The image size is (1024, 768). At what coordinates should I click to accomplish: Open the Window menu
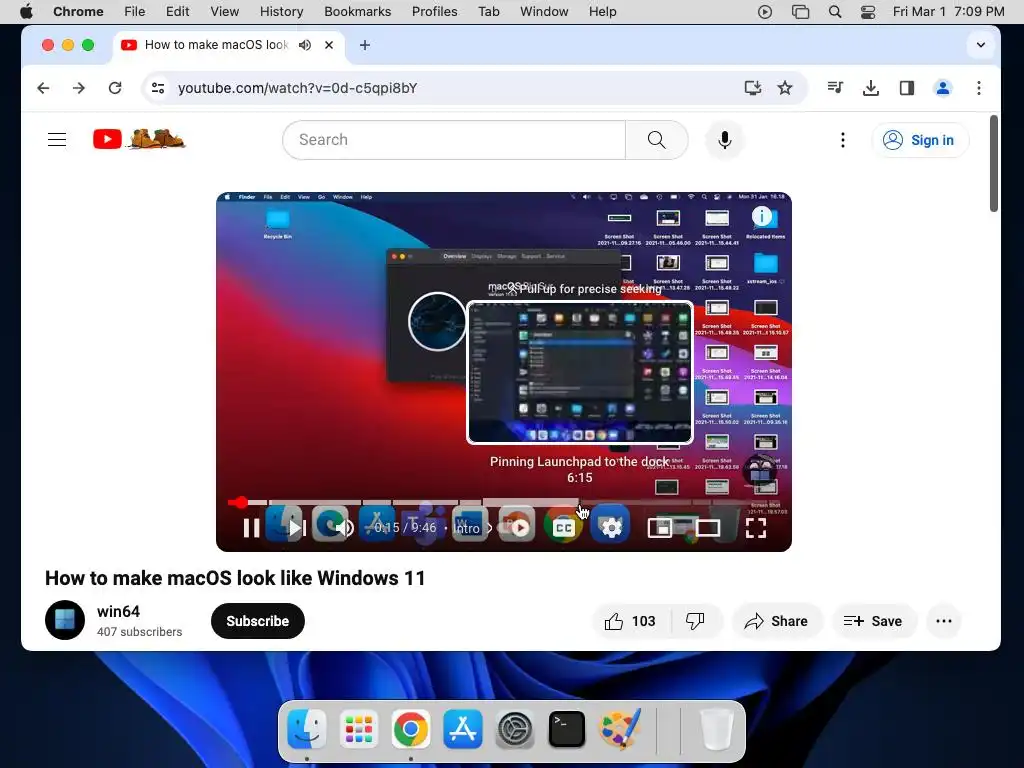point(544,11)
